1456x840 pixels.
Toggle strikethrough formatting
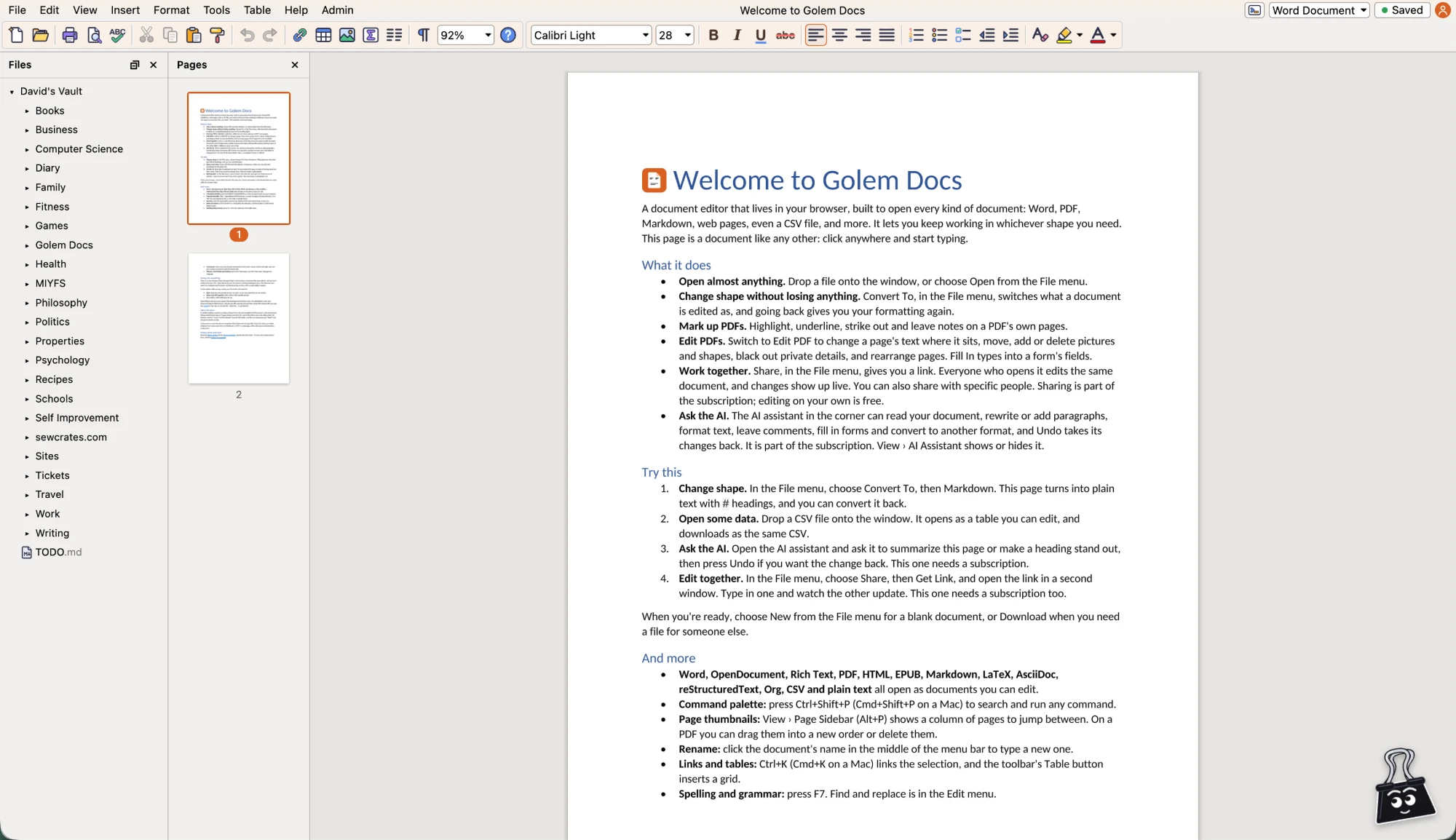tap(785, 35)
